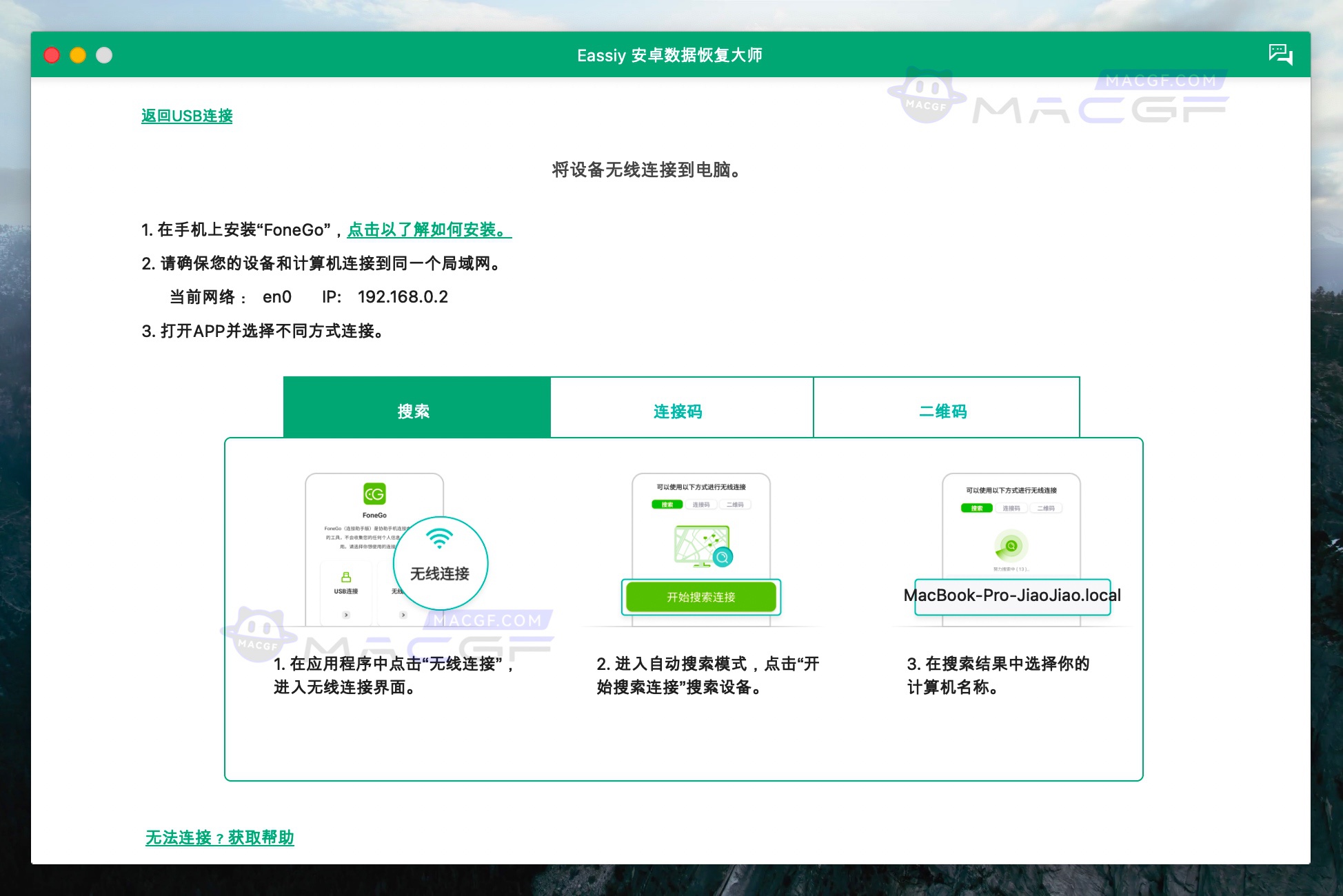
Task: Enable the 搜索 pill in the third phone panel
Action: click(977, 509)
